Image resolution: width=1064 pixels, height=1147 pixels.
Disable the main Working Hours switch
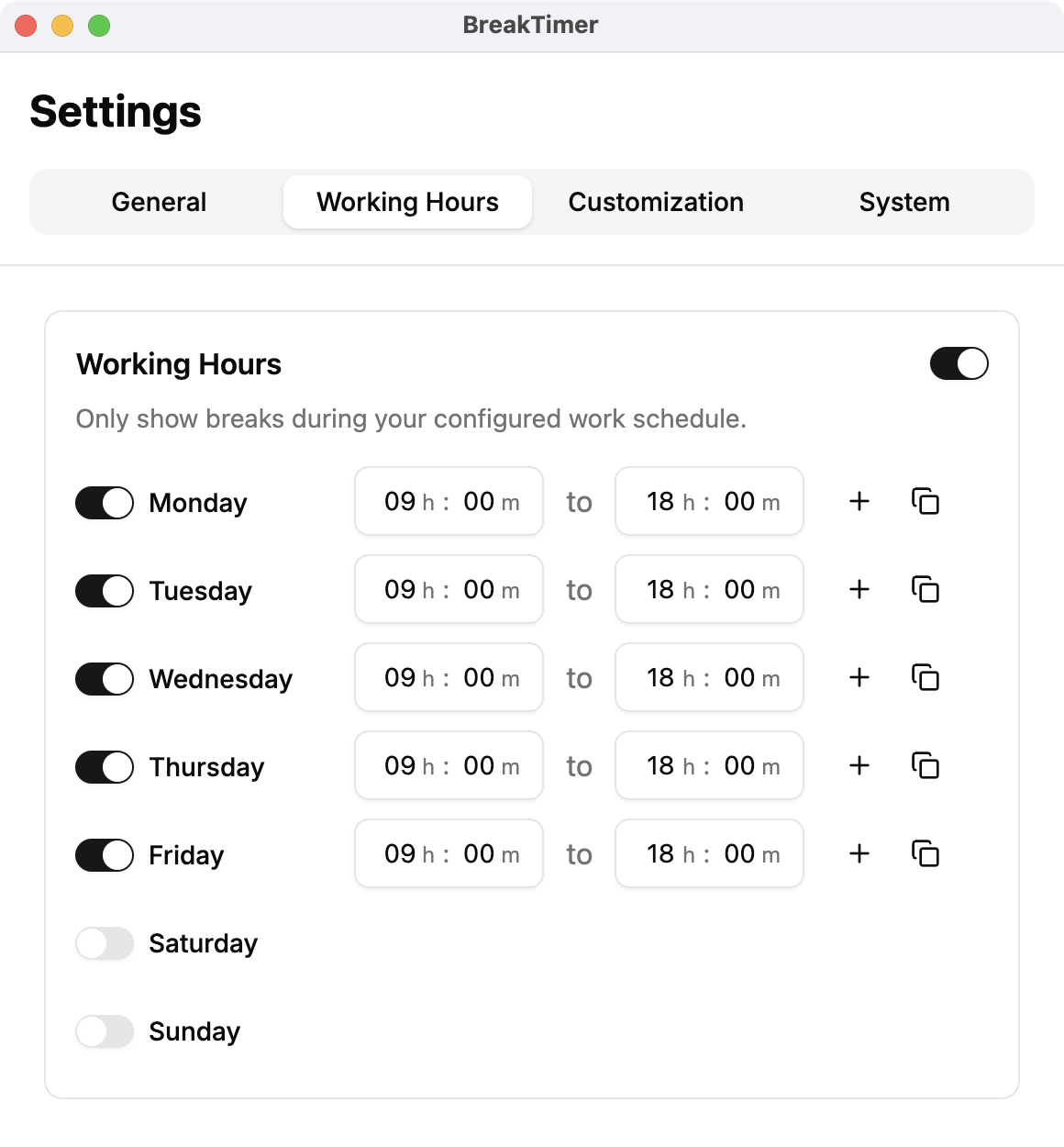click(x=959, y=363)
